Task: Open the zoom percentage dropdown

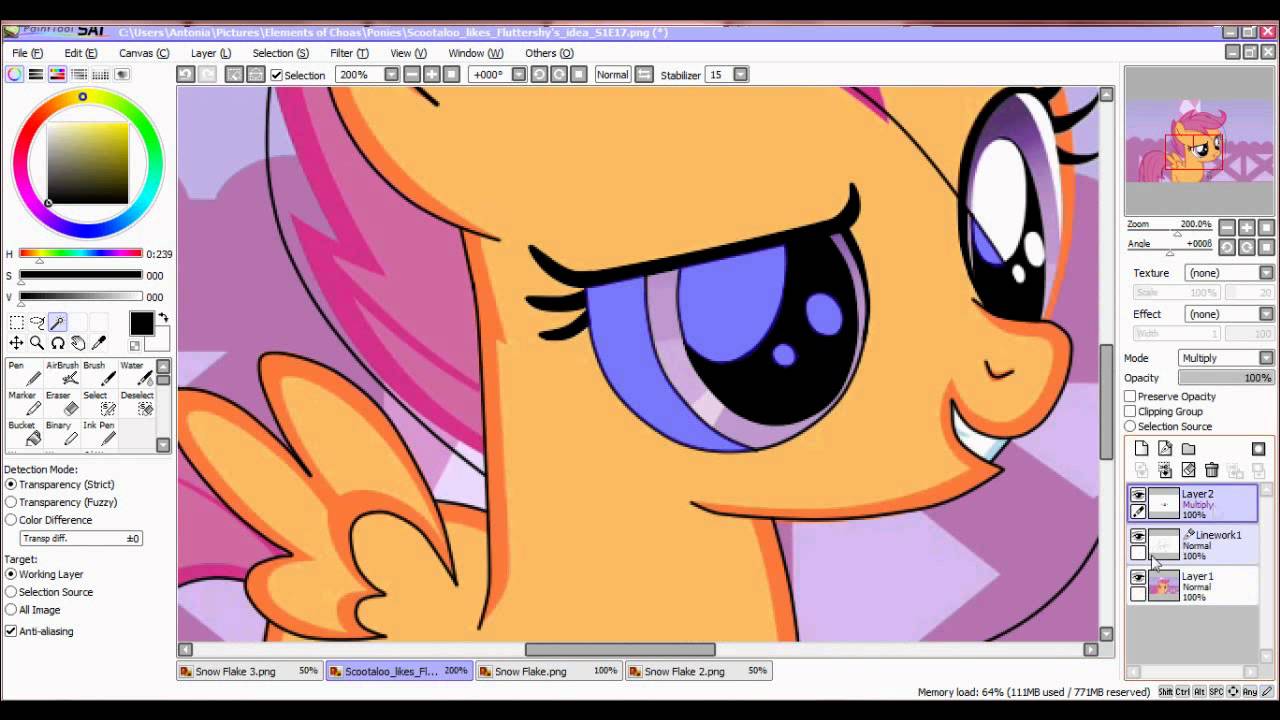Action: coord(391,74)
